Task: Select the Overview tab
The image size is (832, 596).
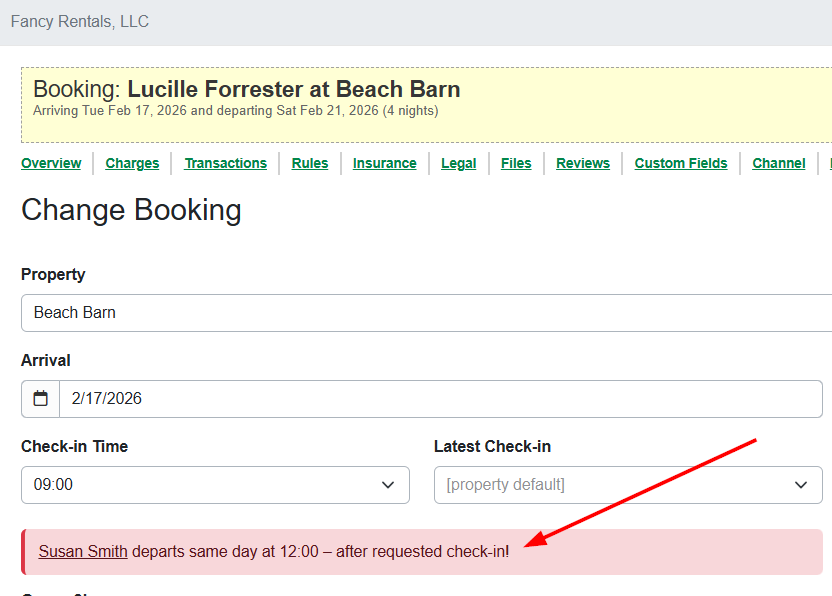Action: (x=51, y=163)
